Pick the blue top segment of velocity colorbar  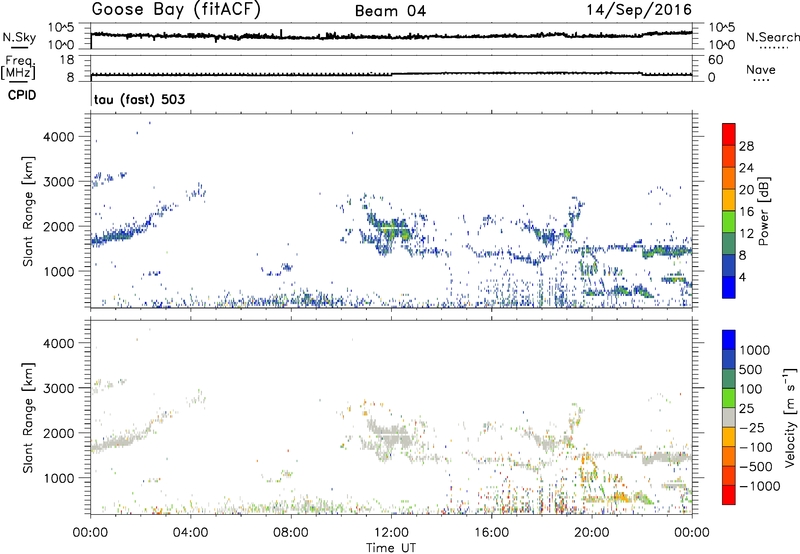[729, 340]
